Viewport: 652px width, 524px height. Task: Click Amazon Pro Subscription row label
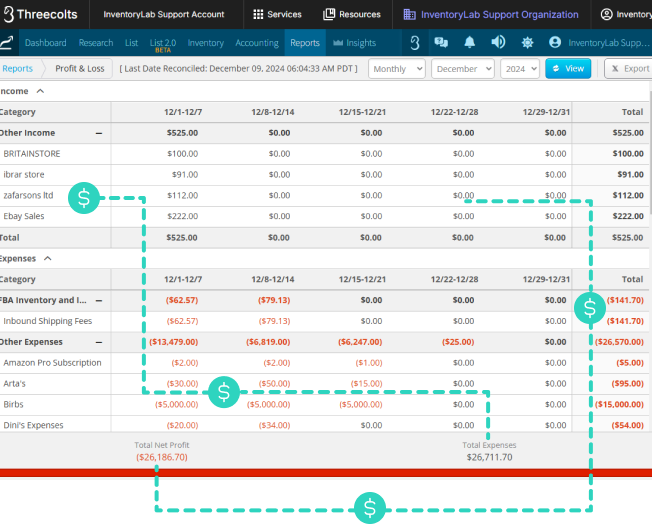click(x=52, y=363)
